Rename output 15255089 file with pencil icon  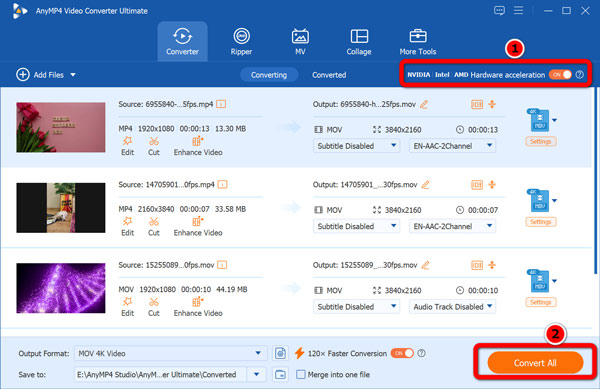coord(425,265)
